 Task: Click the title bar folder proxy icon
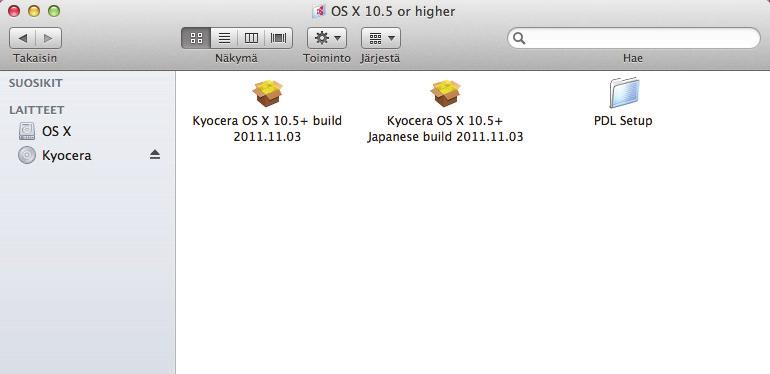tap(319, 11)
